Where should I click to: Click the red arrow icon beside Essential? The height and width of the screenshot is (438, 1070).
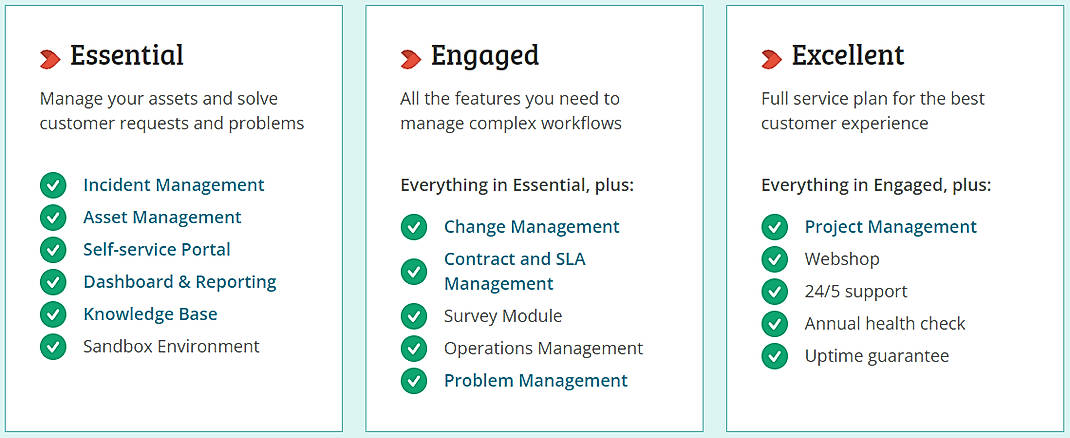(x=50, y=59)
